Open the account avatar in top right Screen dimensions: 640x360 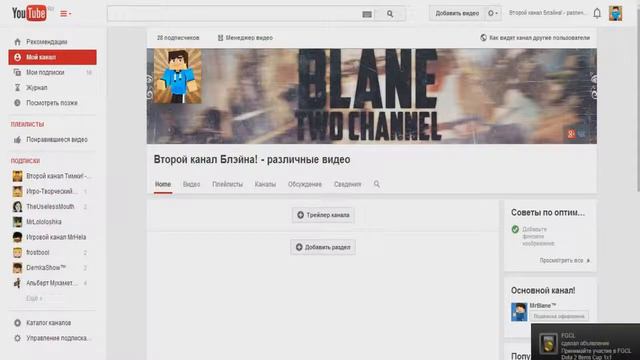tap(616, 13)
